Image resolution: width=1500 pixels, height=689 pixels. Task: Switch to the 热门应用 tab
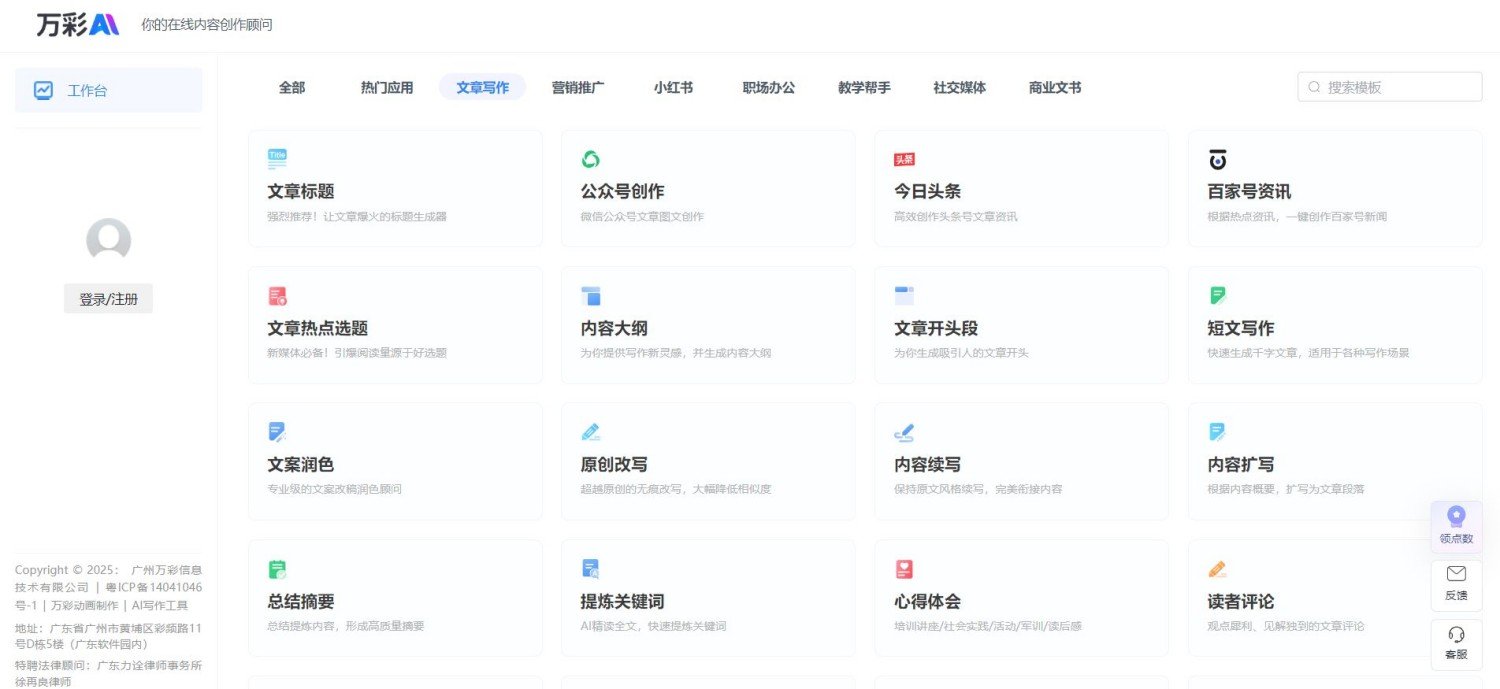click(386, 87)
